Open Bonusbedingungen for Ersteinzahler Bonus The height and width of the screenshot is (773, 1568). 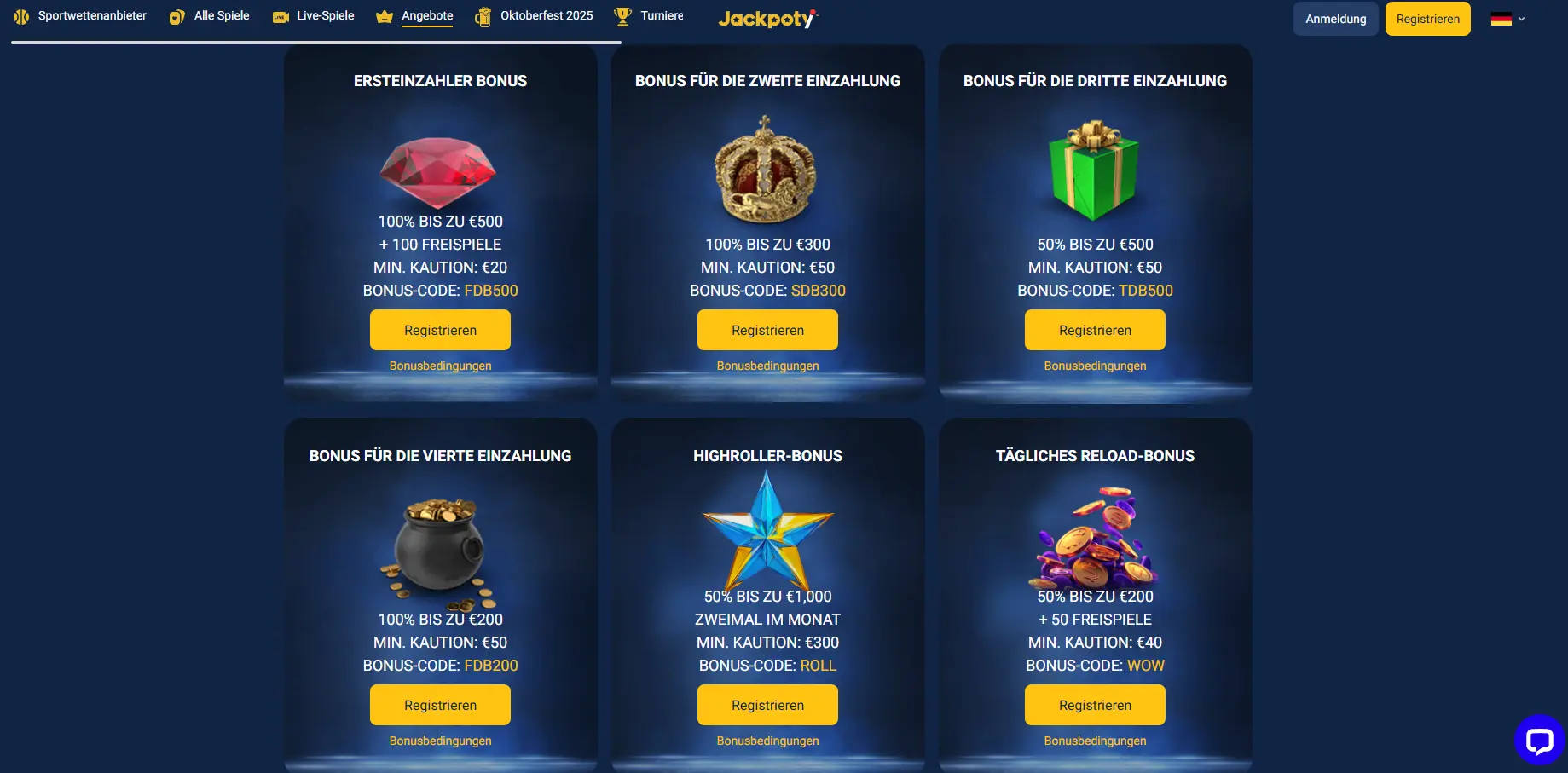pyautogui.click(x=440, y=366)
